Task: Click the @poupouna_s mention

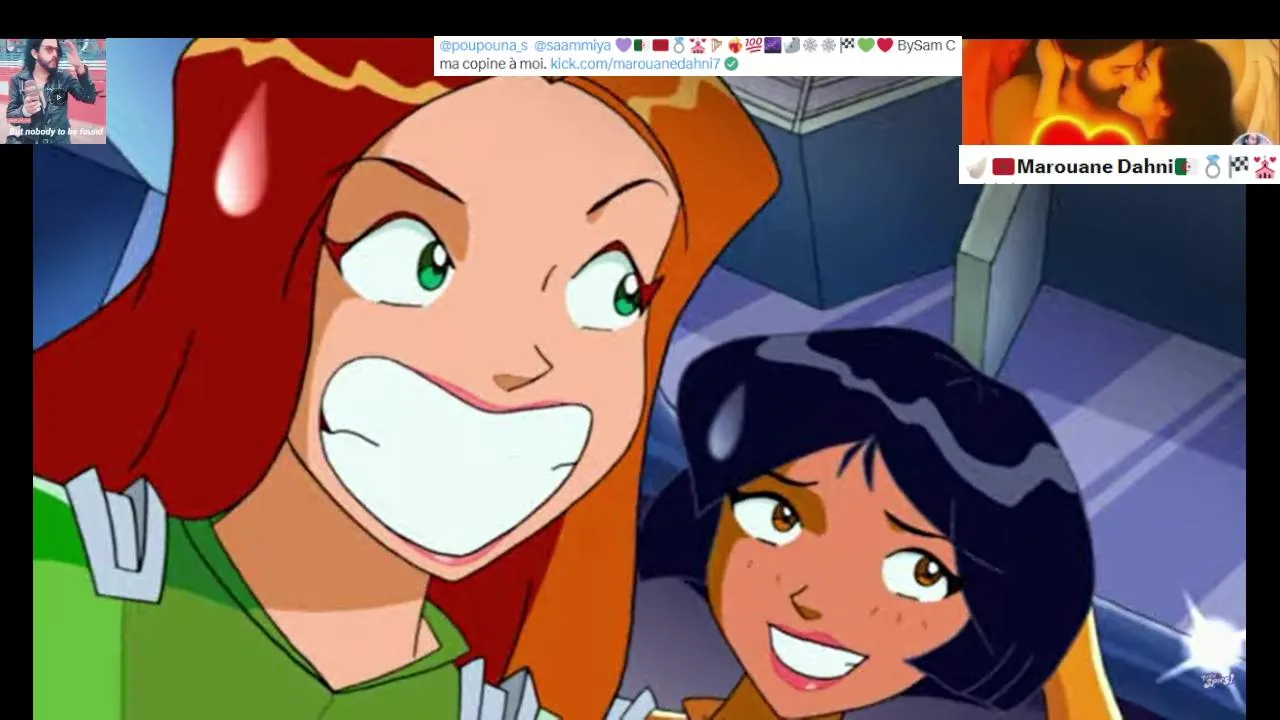Action: pyautogui.click(x=484, y=46)
